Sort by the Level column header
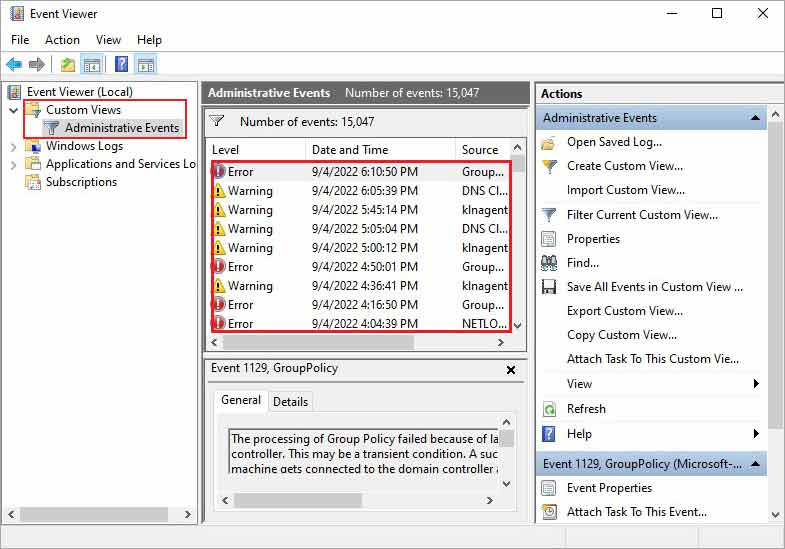785x549 pixels. pyautogui.click(x=255, y=150)
